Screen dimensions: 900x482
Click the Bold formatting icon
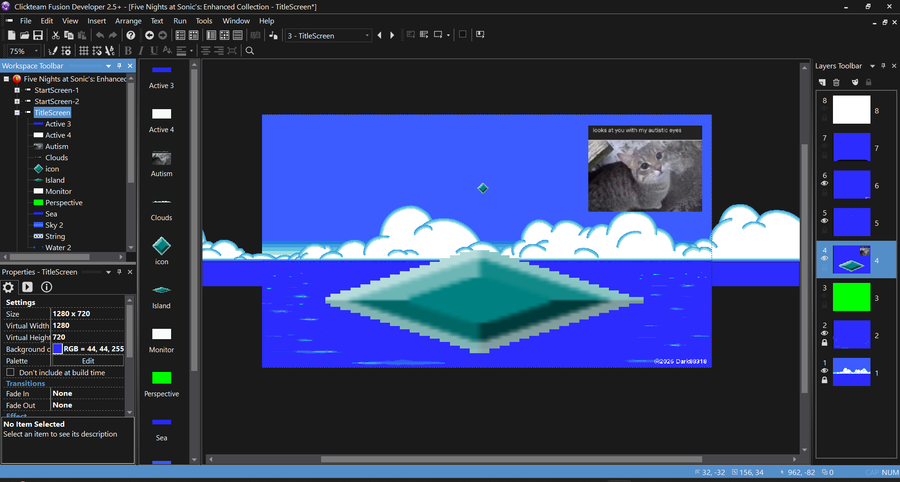(128, 50)
